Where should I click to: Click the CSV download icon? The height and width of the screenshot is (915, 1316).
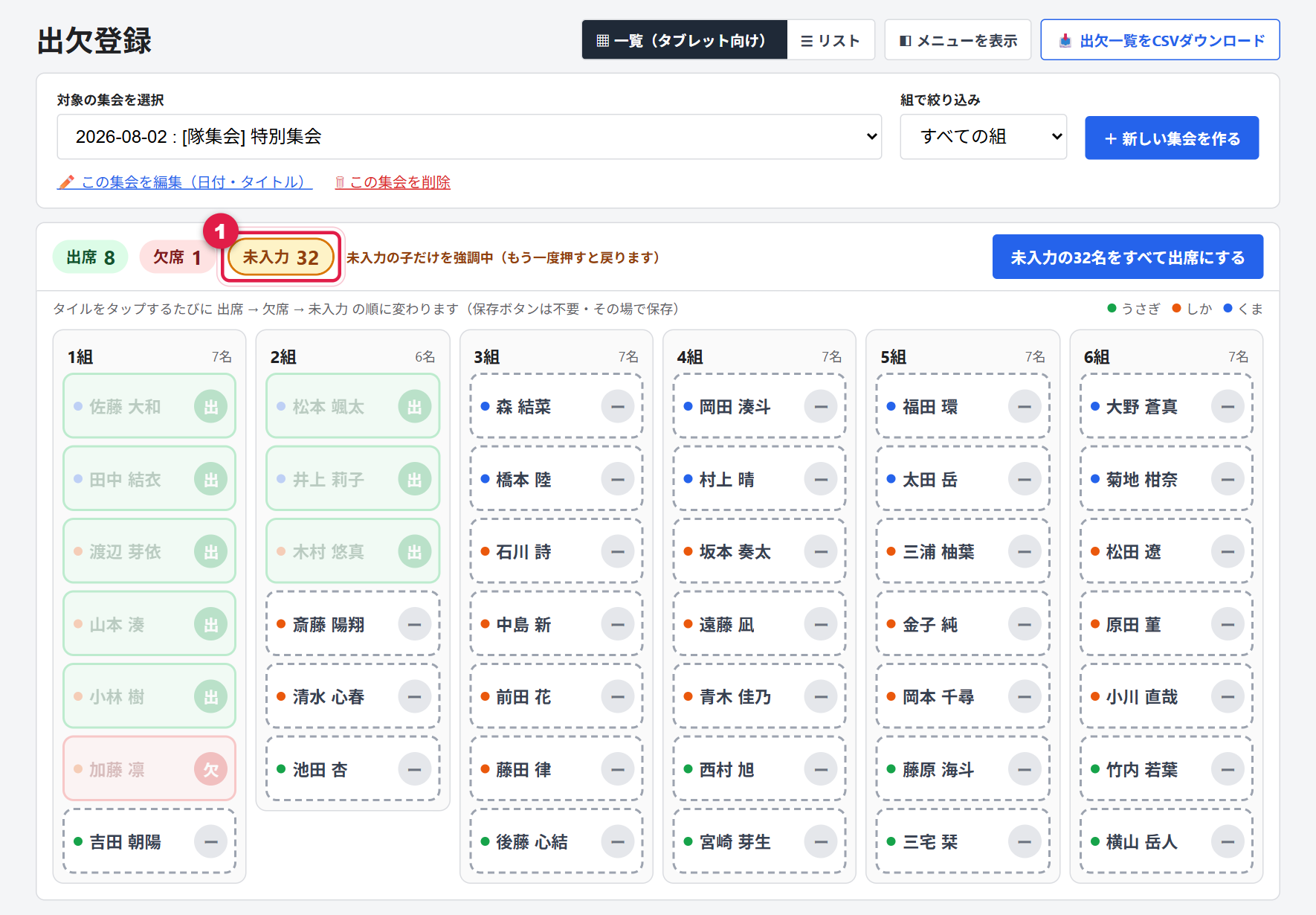[1065, 41]
